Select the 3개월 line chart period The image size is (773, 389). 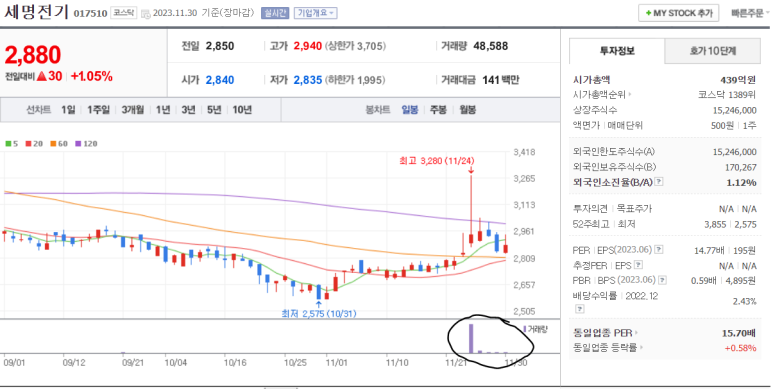coord(133,109)
